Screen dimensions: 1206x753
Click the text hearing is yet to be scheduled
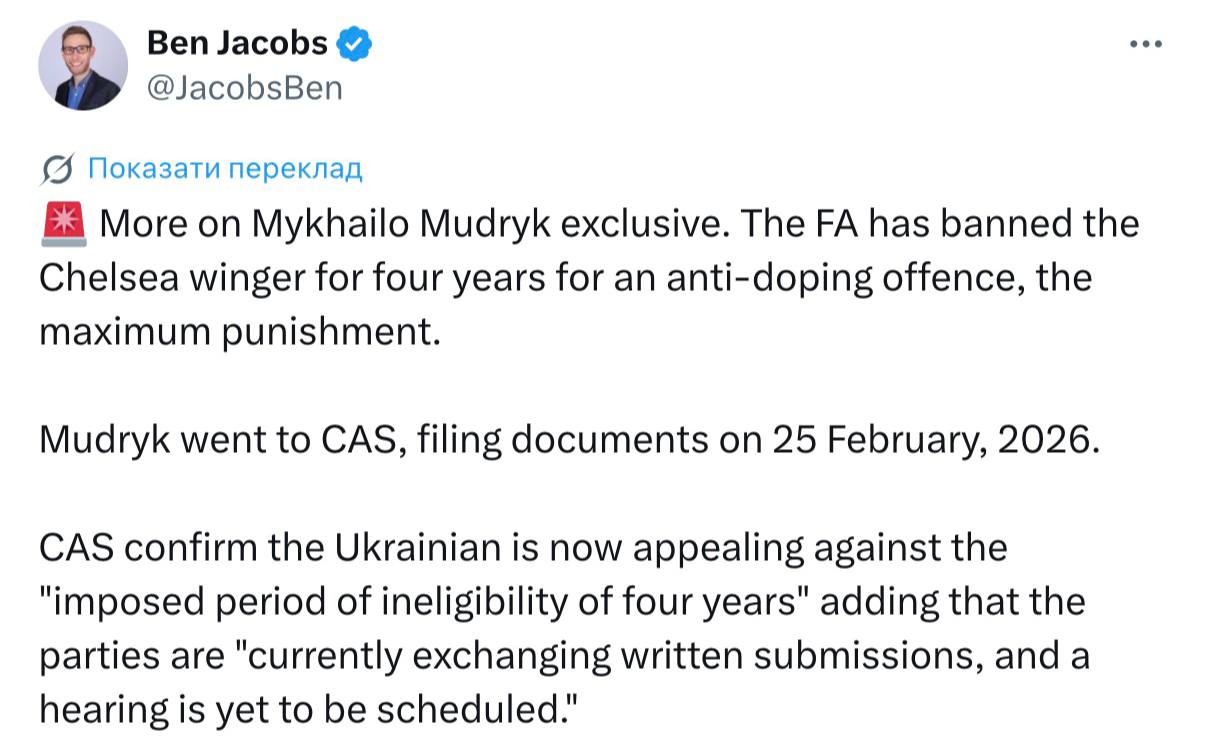310,710
